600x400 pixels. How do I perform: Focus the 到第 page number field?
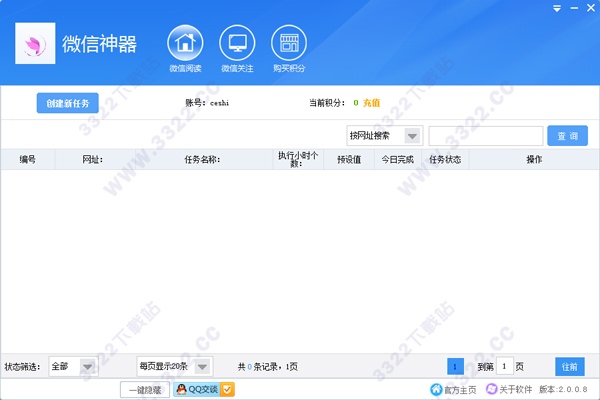pyautogui.click(x=504, y=367)
